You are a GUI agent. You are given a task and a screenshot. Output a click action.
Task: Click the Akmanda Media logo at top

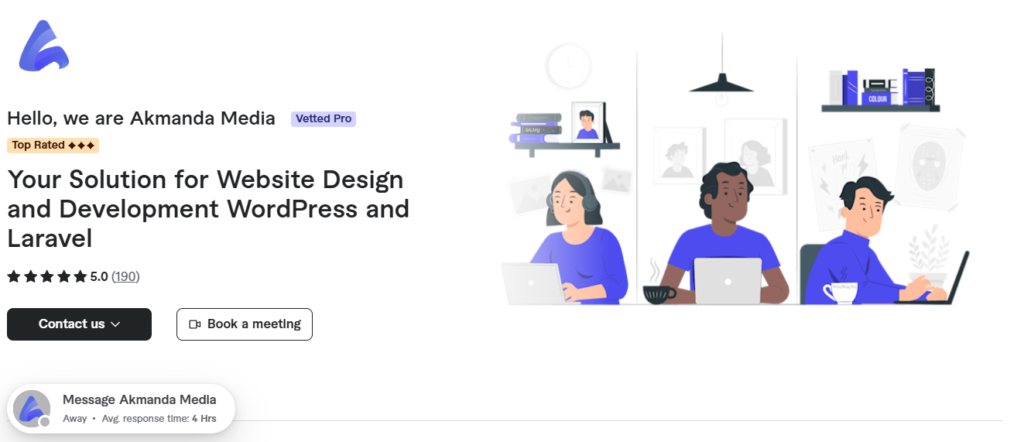click(44, 45)
